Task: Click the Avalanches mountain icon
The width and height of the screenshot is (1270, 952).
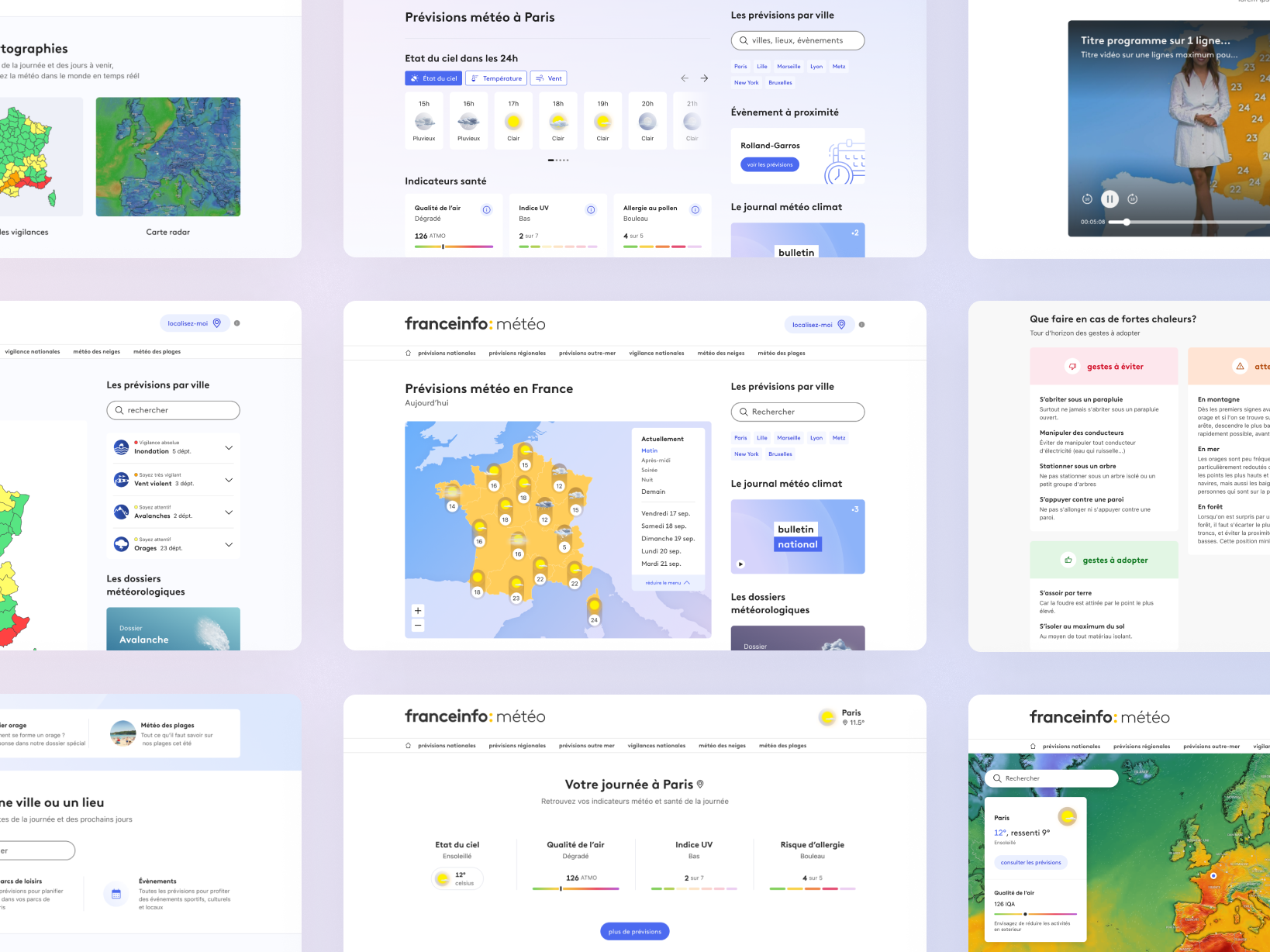Action: click(121, 512)
